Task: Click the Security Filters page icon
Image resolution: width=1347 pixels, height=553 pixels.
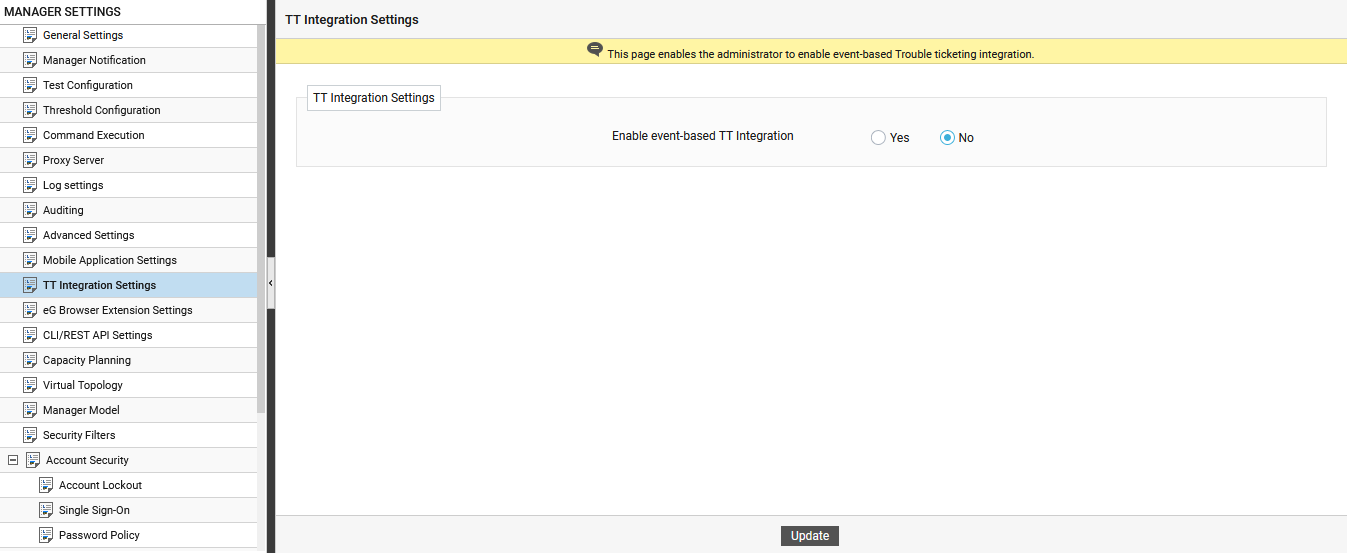Action: (x=30, y=435)
